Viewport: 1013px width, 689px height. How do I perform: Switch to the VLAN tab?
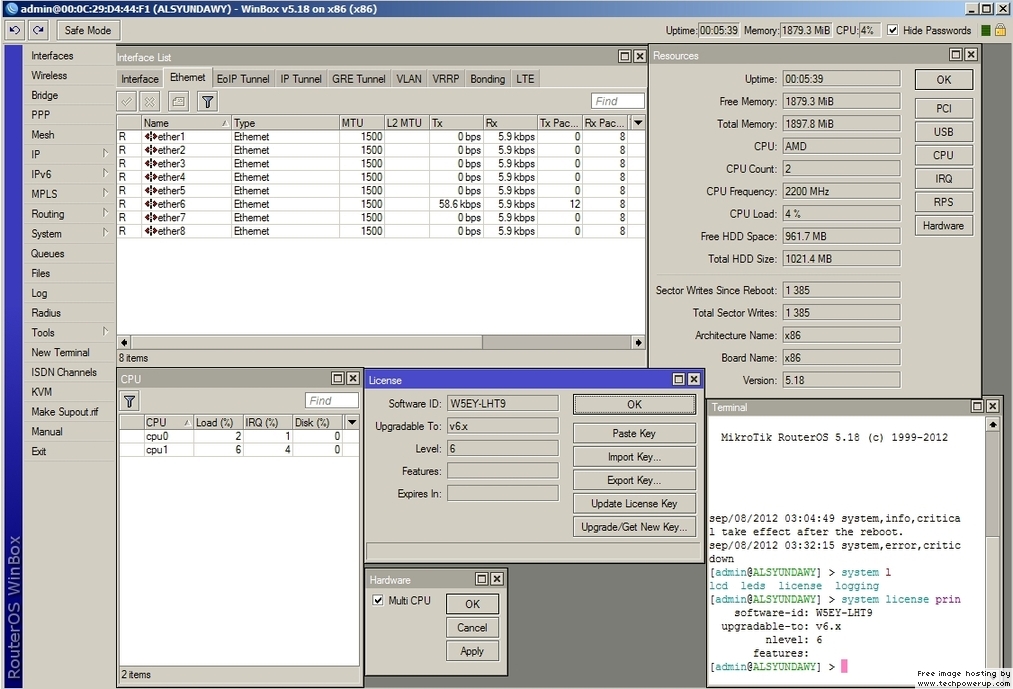click(x=408, y=79)
